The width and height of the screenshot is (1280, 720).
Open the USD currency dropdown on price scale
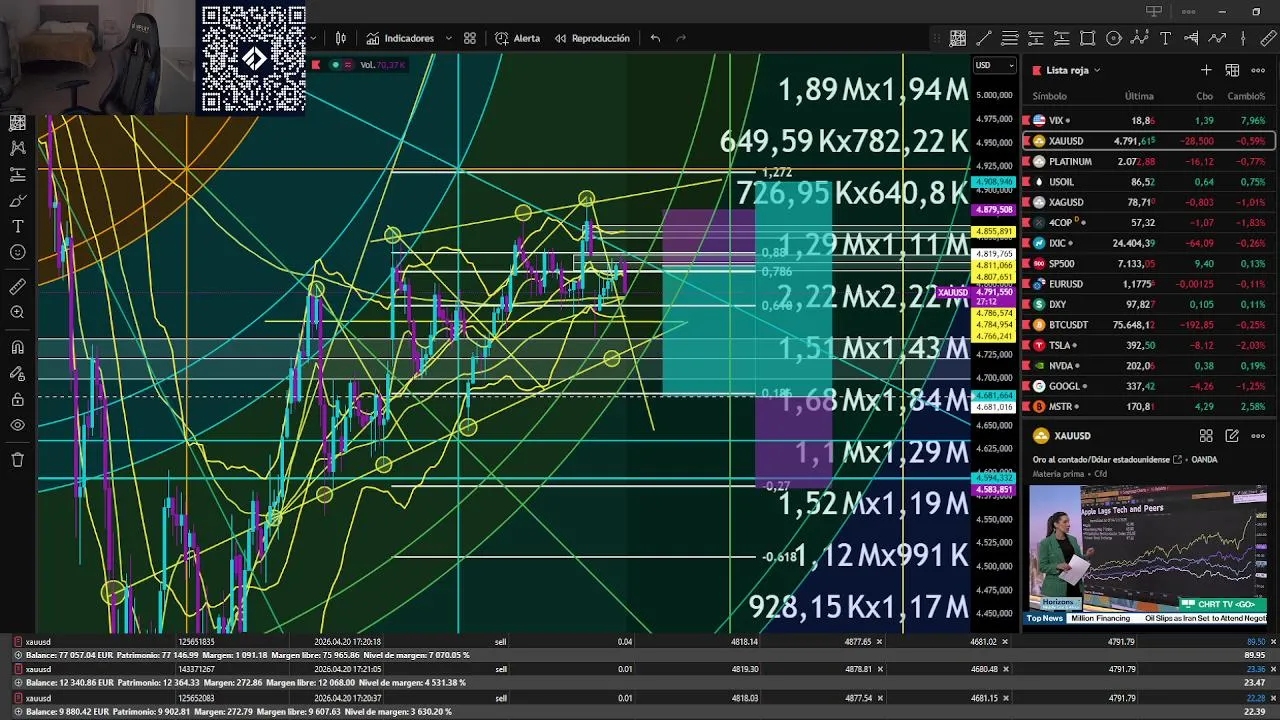pyautogui.click(x=994, y=65)
